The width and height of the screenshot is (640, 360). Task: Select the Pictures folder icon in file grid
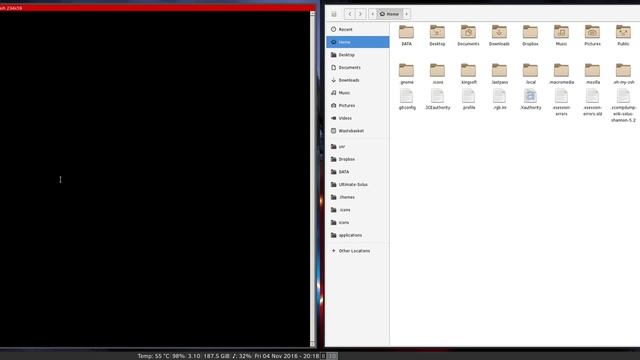(592, 32)
